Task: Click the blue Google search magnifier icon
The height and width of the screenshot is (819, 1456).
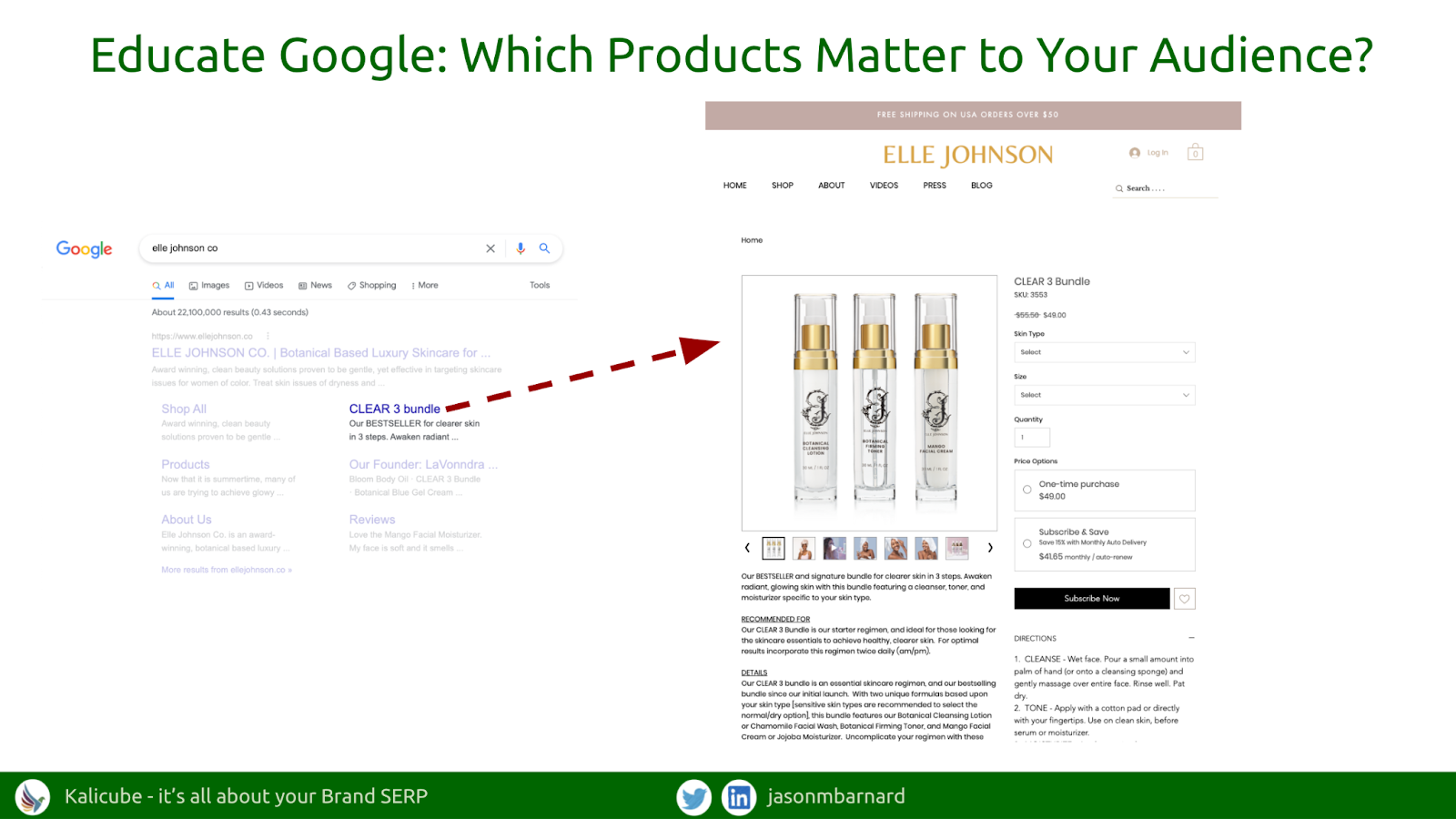Action: (544, 248)
